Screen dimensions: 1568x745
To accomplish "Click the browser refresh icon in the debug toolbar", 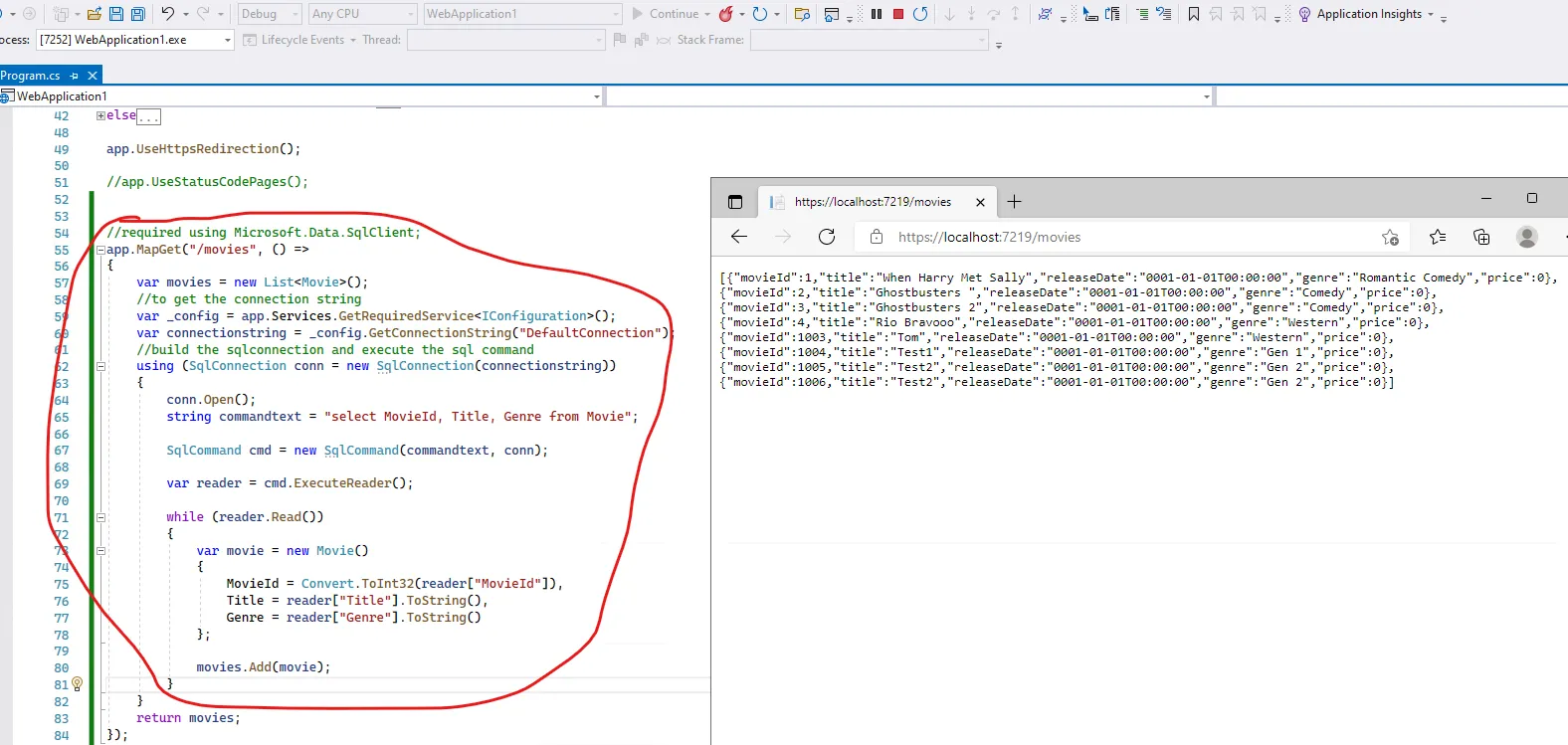I will [760, 14].
